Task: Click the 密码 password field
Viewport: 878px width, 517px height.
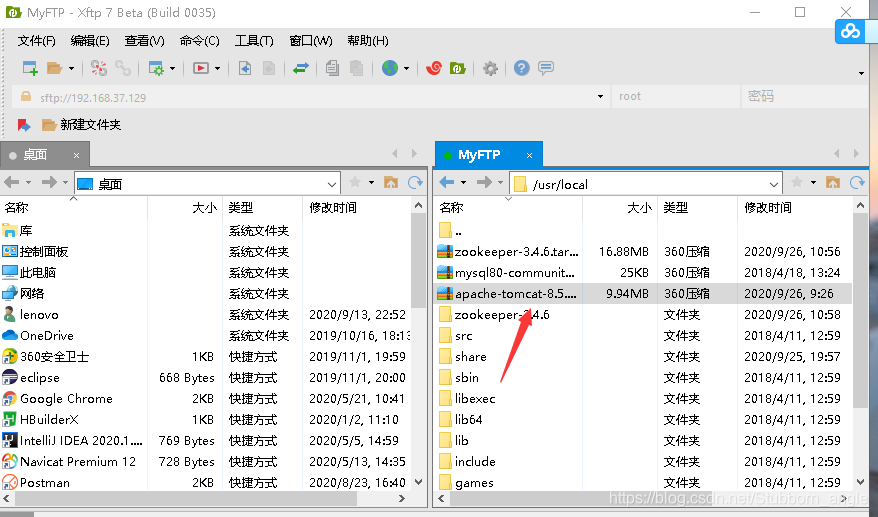Action: pos(804,97)
